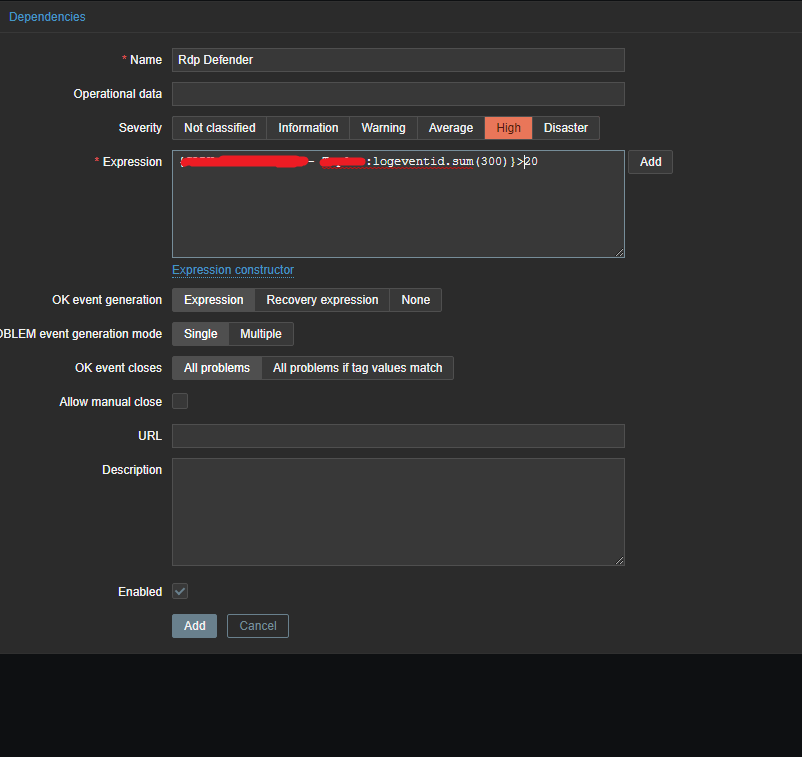Click the URL input field
The height and width of the screenshot is (757, 802).
pos(398,436)
